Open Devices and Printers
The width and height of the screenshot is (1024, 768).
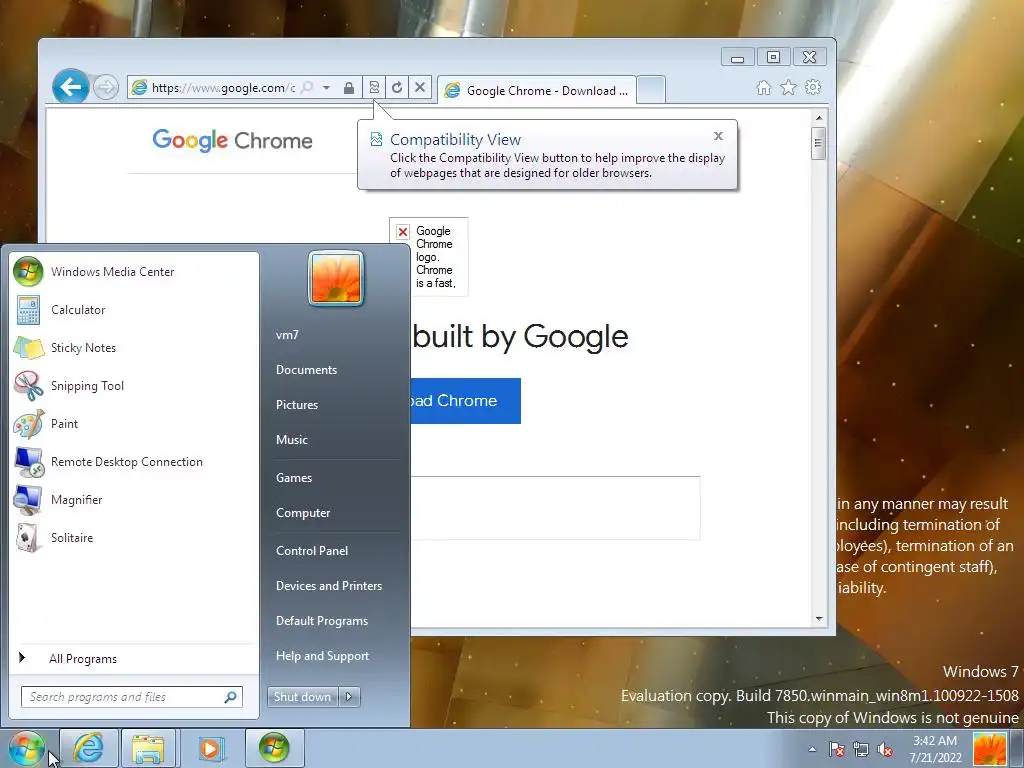pos(336,586)
